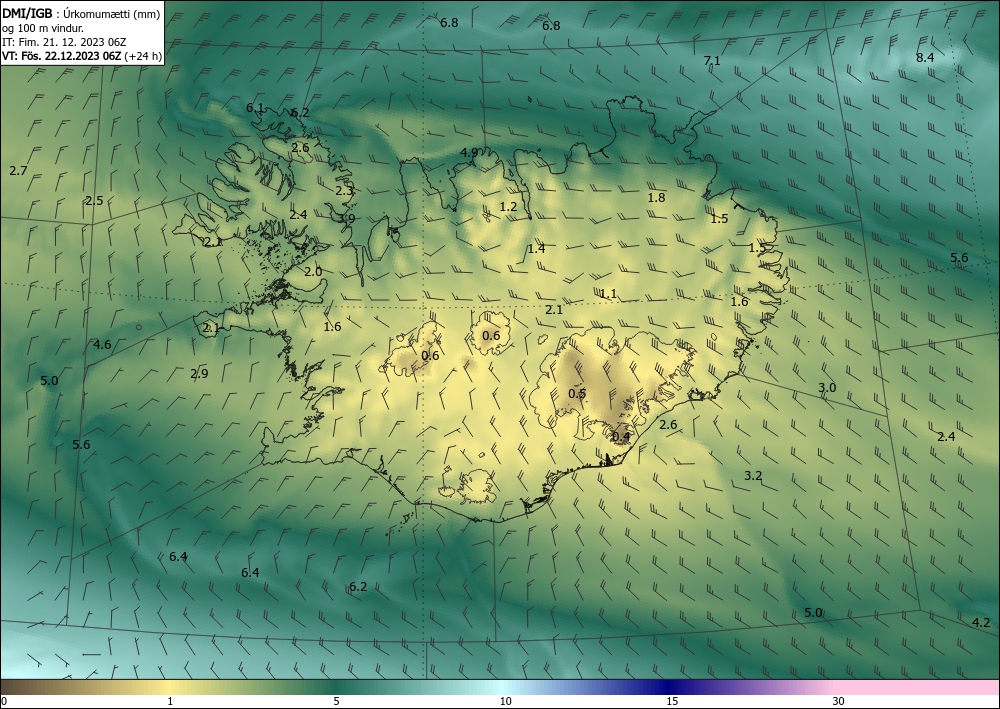Viewport: 1000px width, 709px height.
Task: Select the 2.9 value on the map
Action: [x=199, y=374]
